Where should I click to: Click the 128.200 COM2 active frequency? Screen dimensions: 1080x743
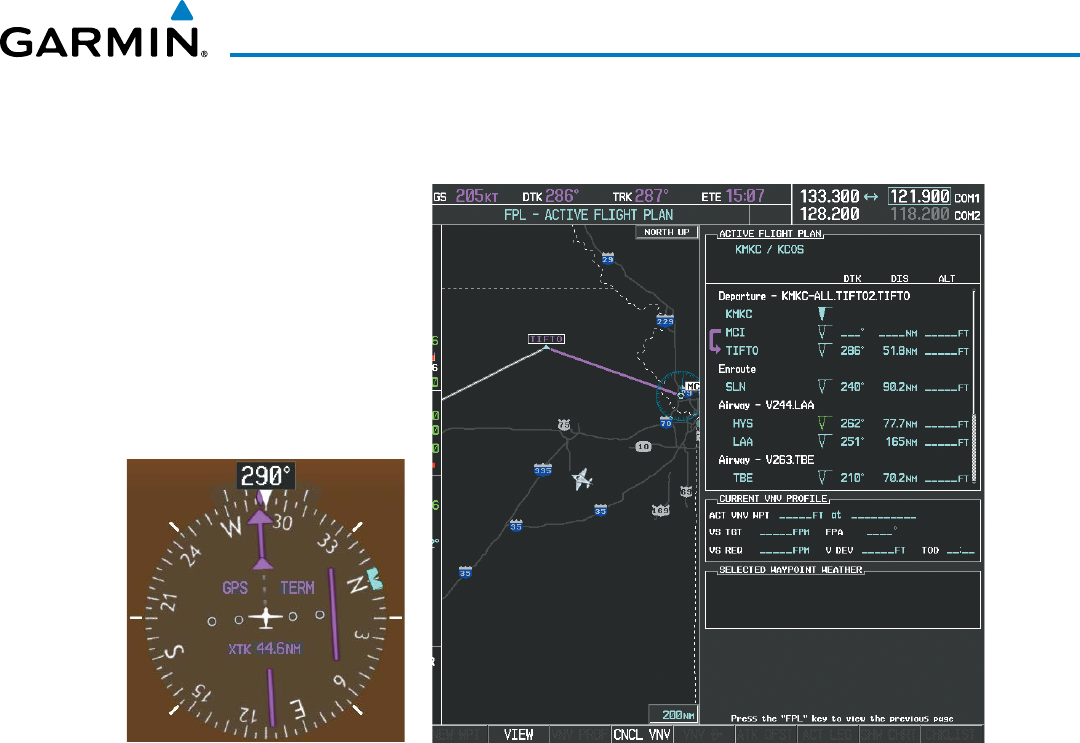pyautogui.click(x=829, y=214)
